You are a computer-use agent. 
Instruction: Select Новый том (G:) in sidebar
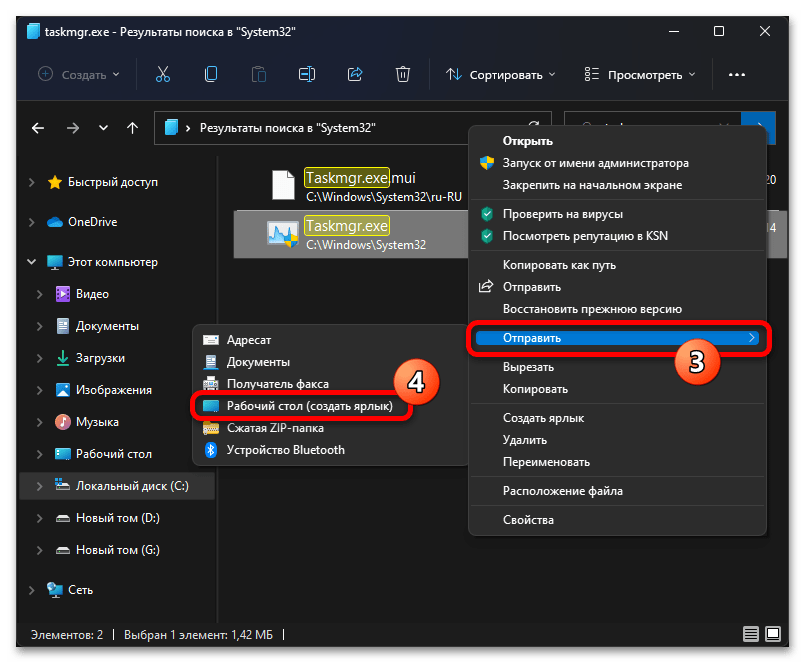tap(118, 550)
